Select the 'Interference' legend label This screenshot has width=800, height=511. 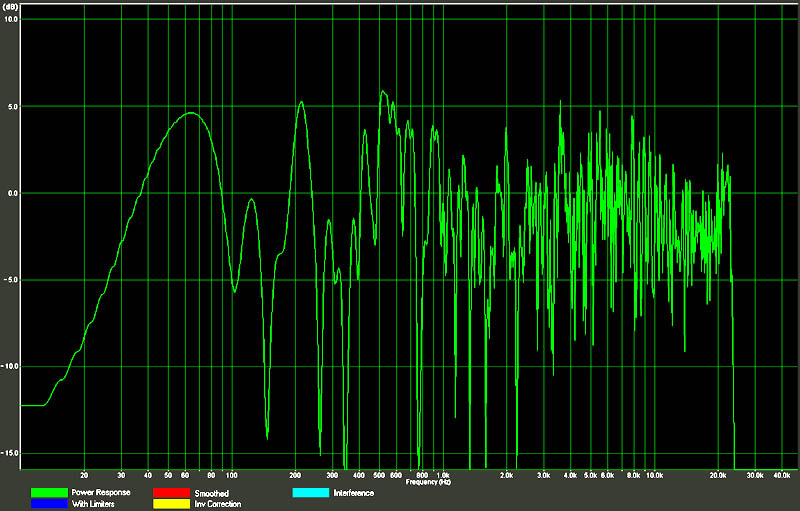[354, 493]
